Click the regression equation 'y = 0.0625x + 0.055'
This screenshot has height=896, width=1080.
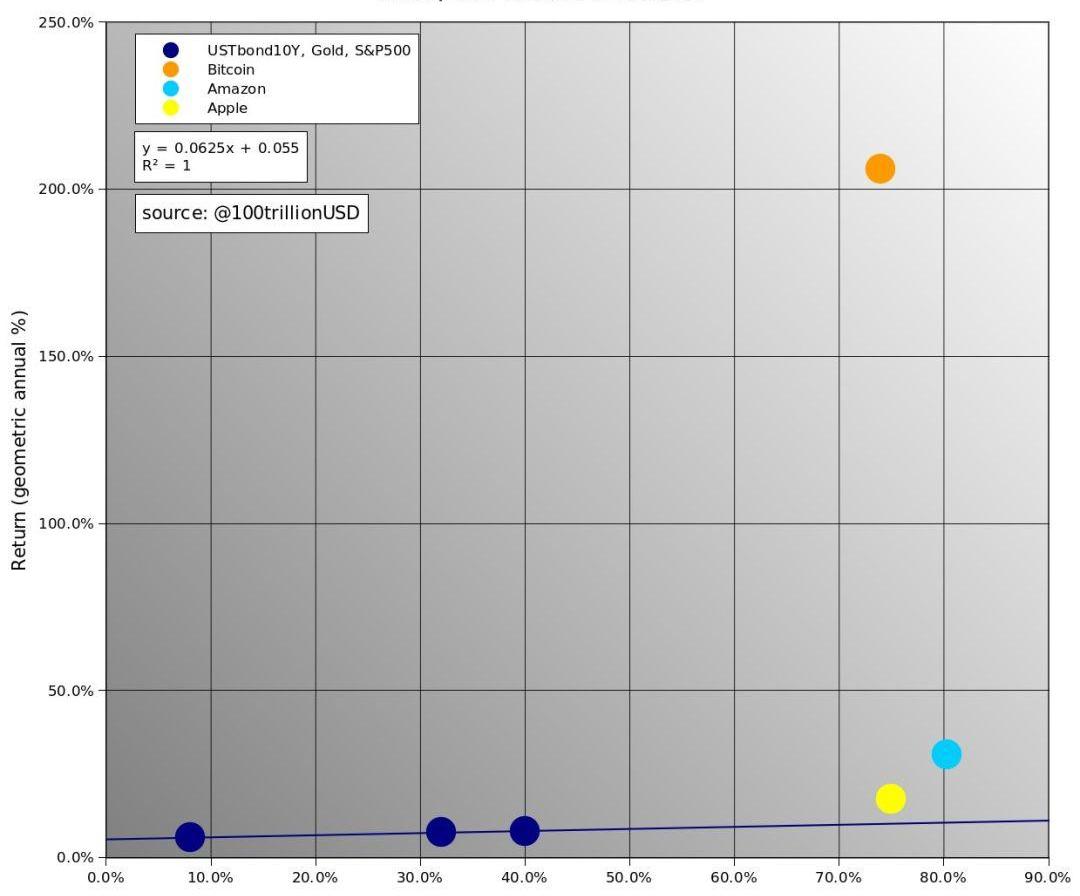220,148
